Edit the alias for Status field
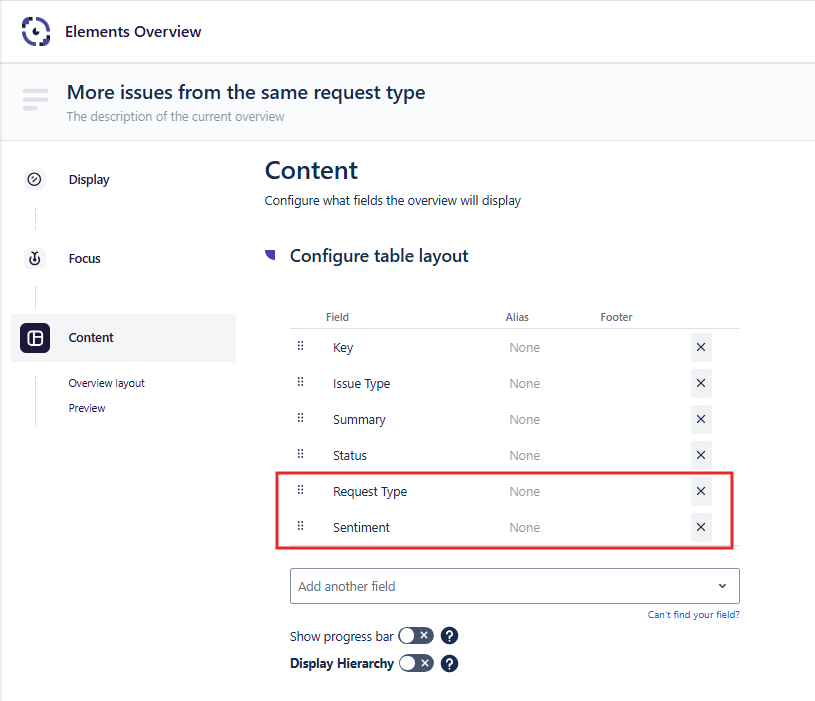 tap(524, 456)
